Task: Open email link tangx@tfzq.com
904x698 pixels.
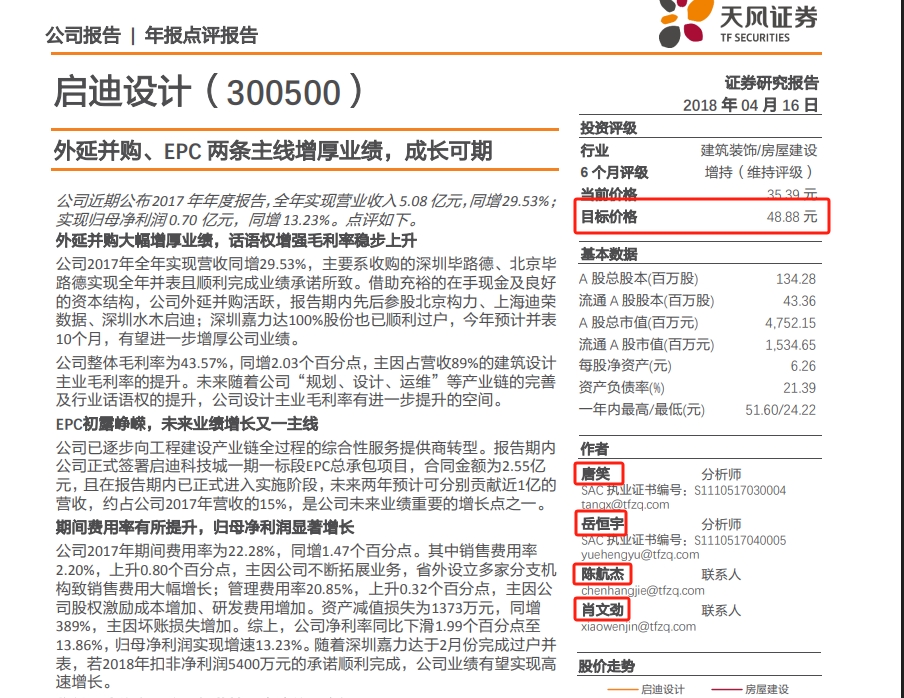Action: (625, 504)
